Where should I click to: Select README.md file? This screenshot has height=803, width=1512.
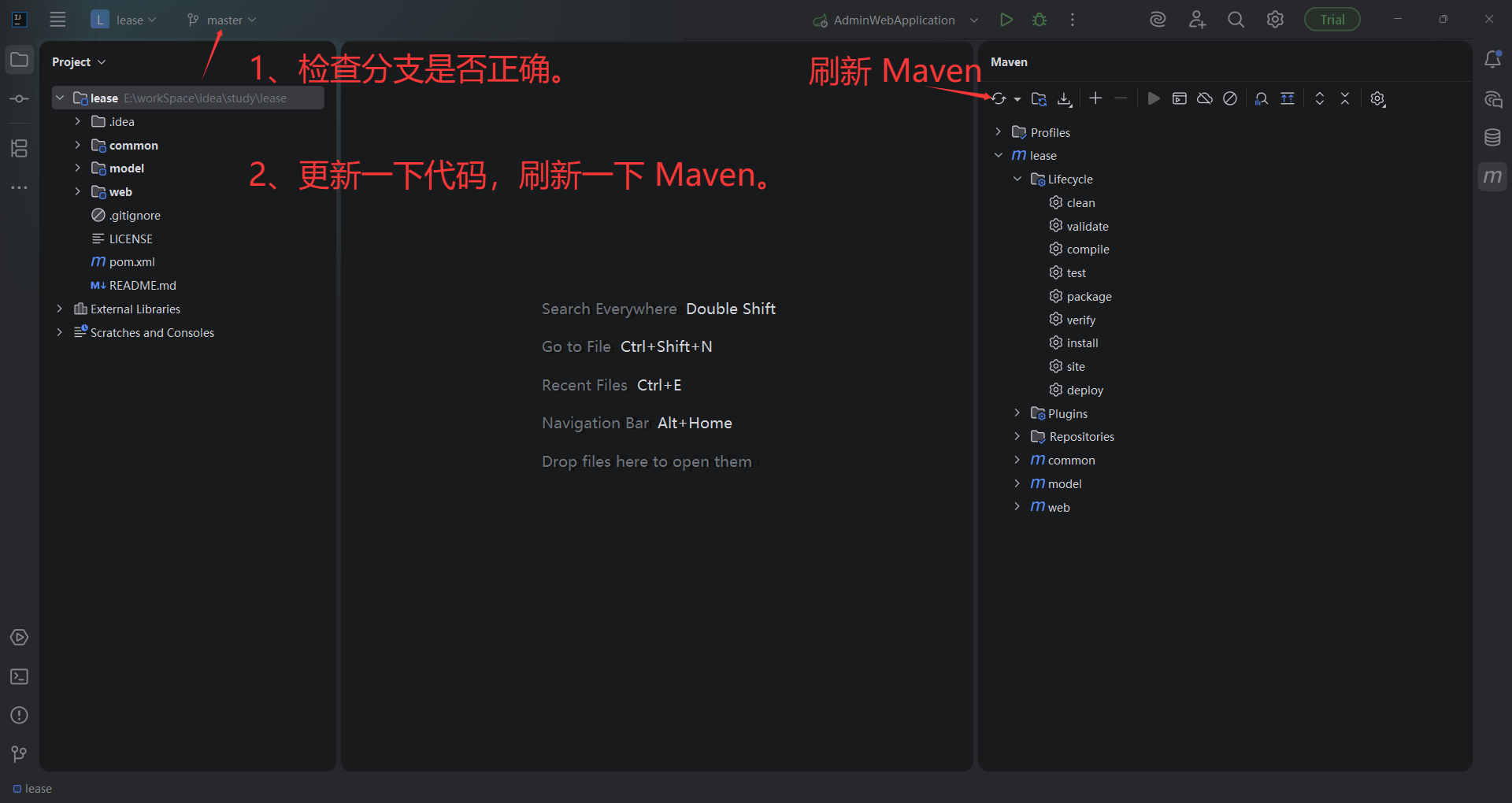(133, 286)
